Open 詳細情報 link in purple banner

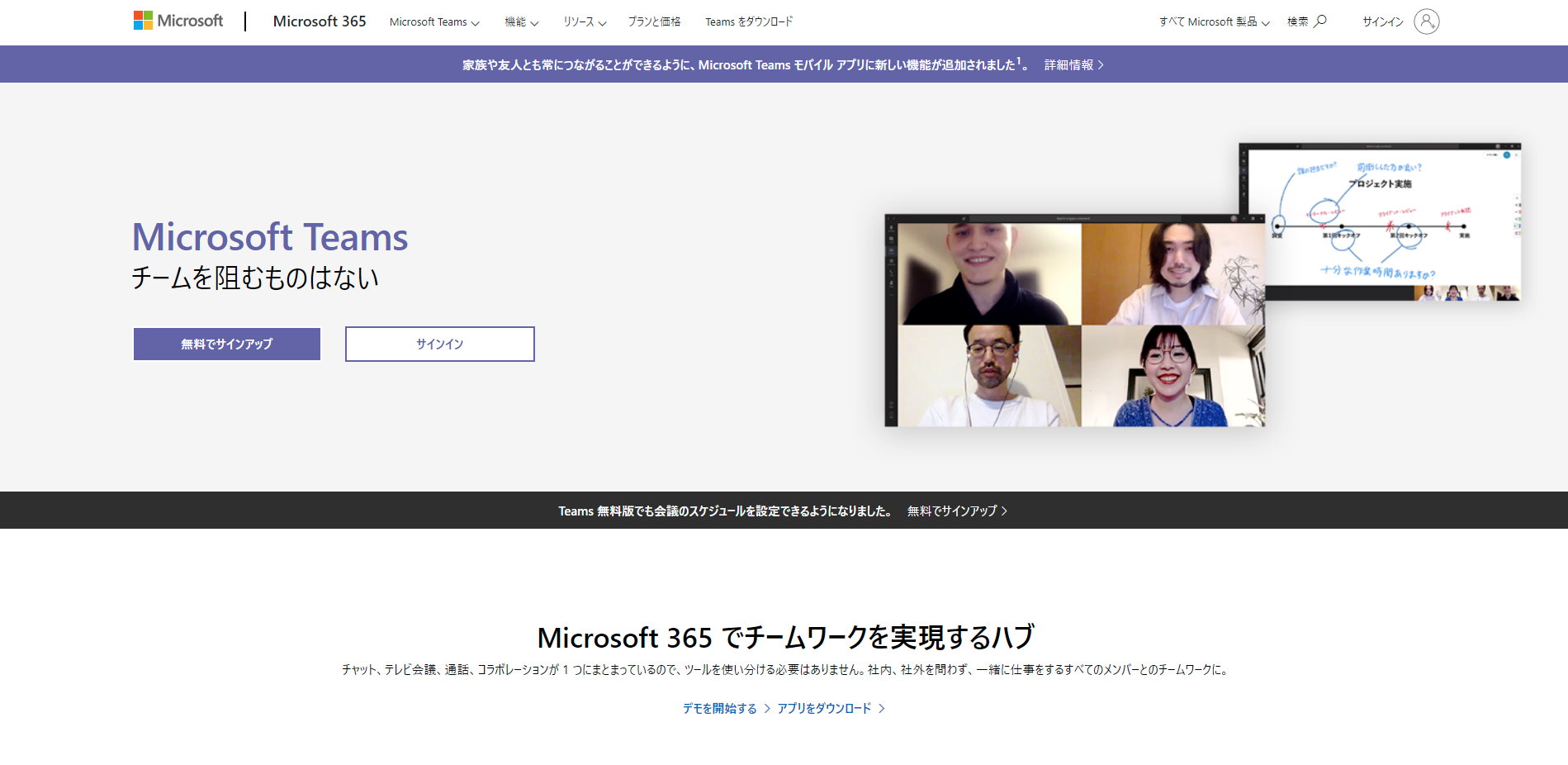tap(1073, 64)
